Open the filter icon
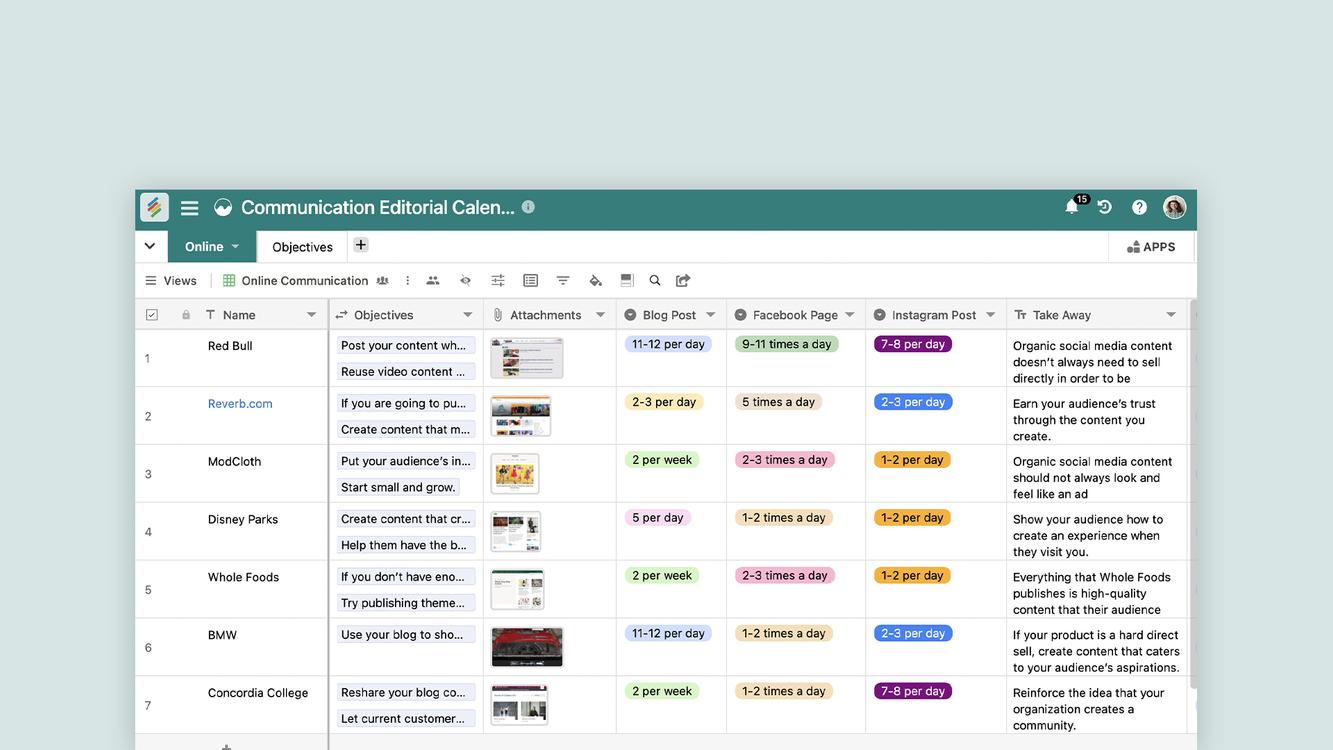This screenshot has width=1333, height=750. (563, 281)
